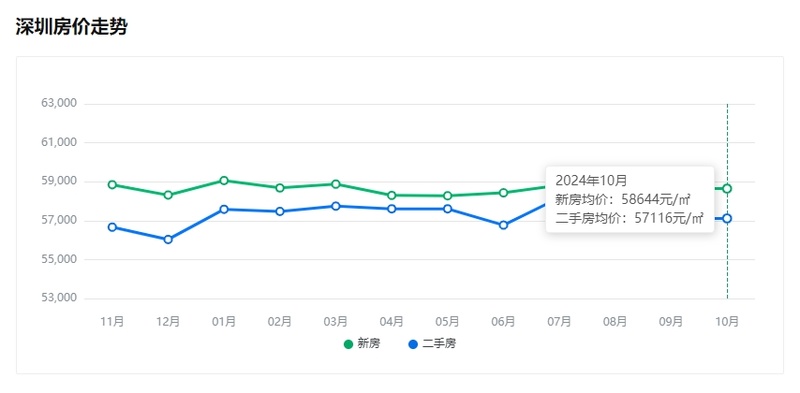The height and width of the screenshot is (393, 800).
Task: Click the blue 二手房 marker at 06月
Action: 504,225
